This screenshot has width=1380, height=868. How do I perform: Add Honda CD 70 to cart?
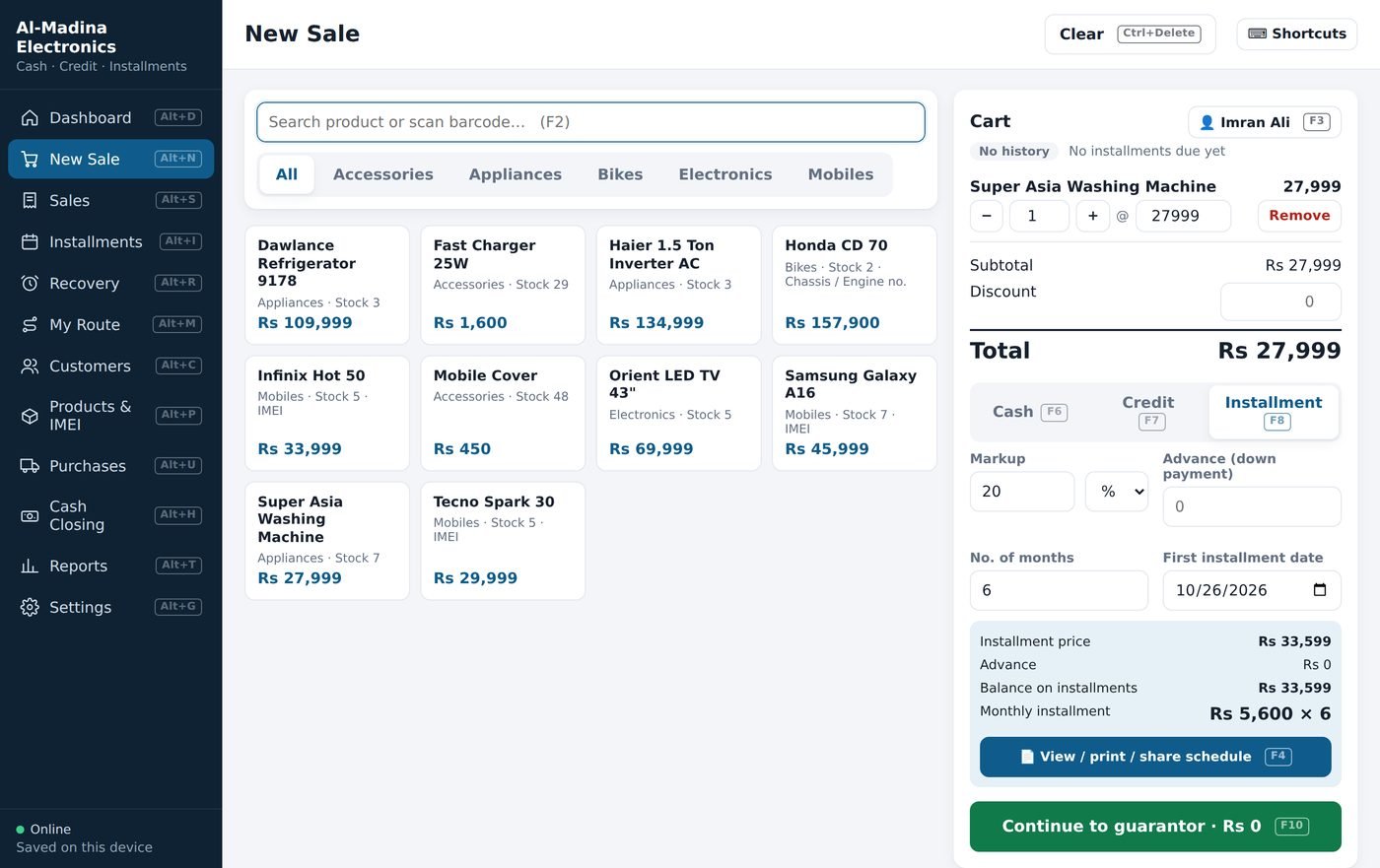coord(855,286)
